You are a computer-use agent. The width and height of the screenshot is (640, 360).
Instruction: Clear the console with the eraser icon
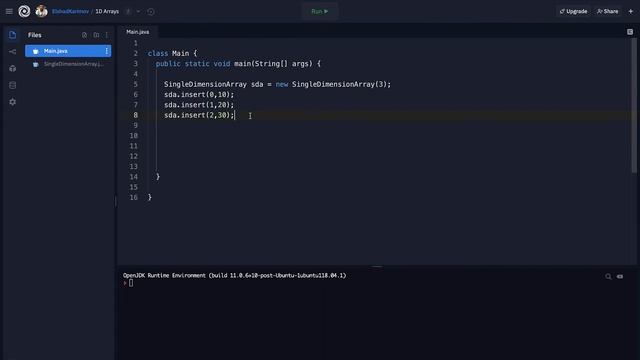pyautogui.click(x=620, y=277)
